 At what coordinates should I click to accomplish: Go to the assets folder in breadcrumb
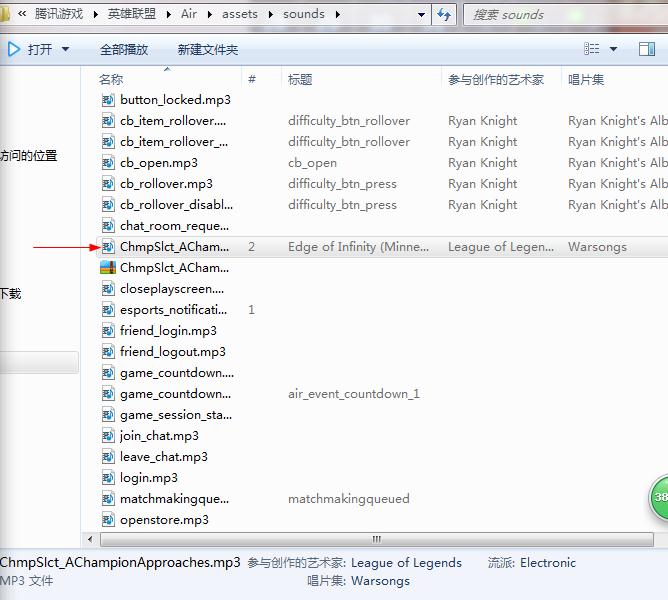click(x=239, y=14)
